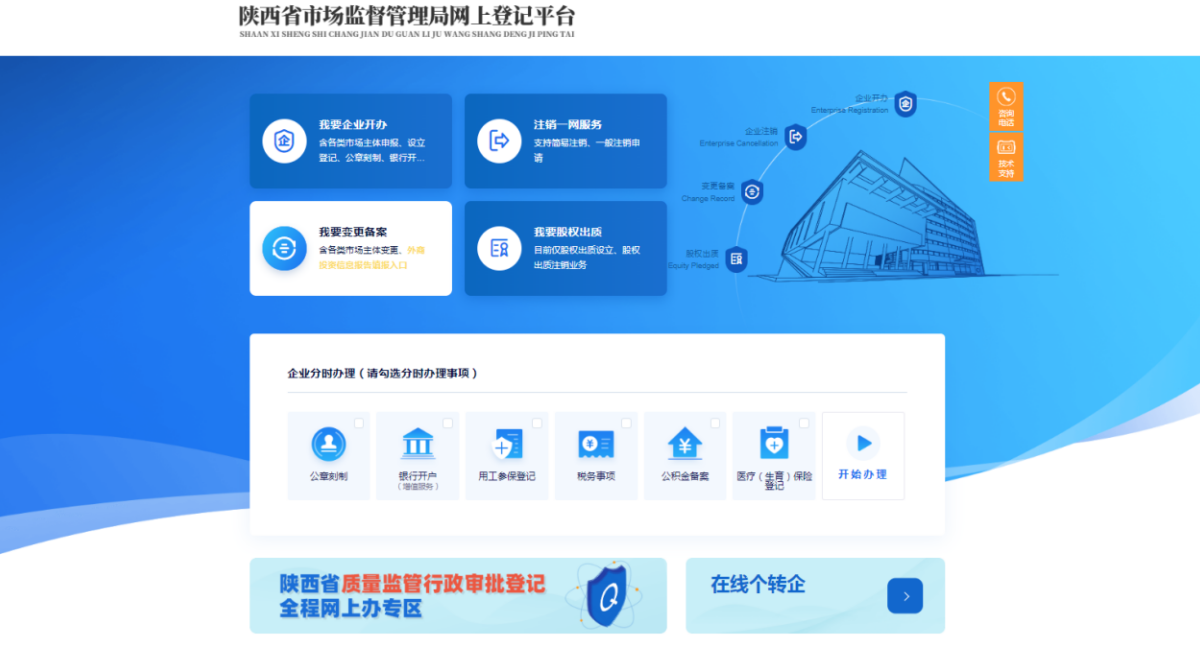
Task: Click the 税务事项 tax receipt icon
Action: pos(596,443)
